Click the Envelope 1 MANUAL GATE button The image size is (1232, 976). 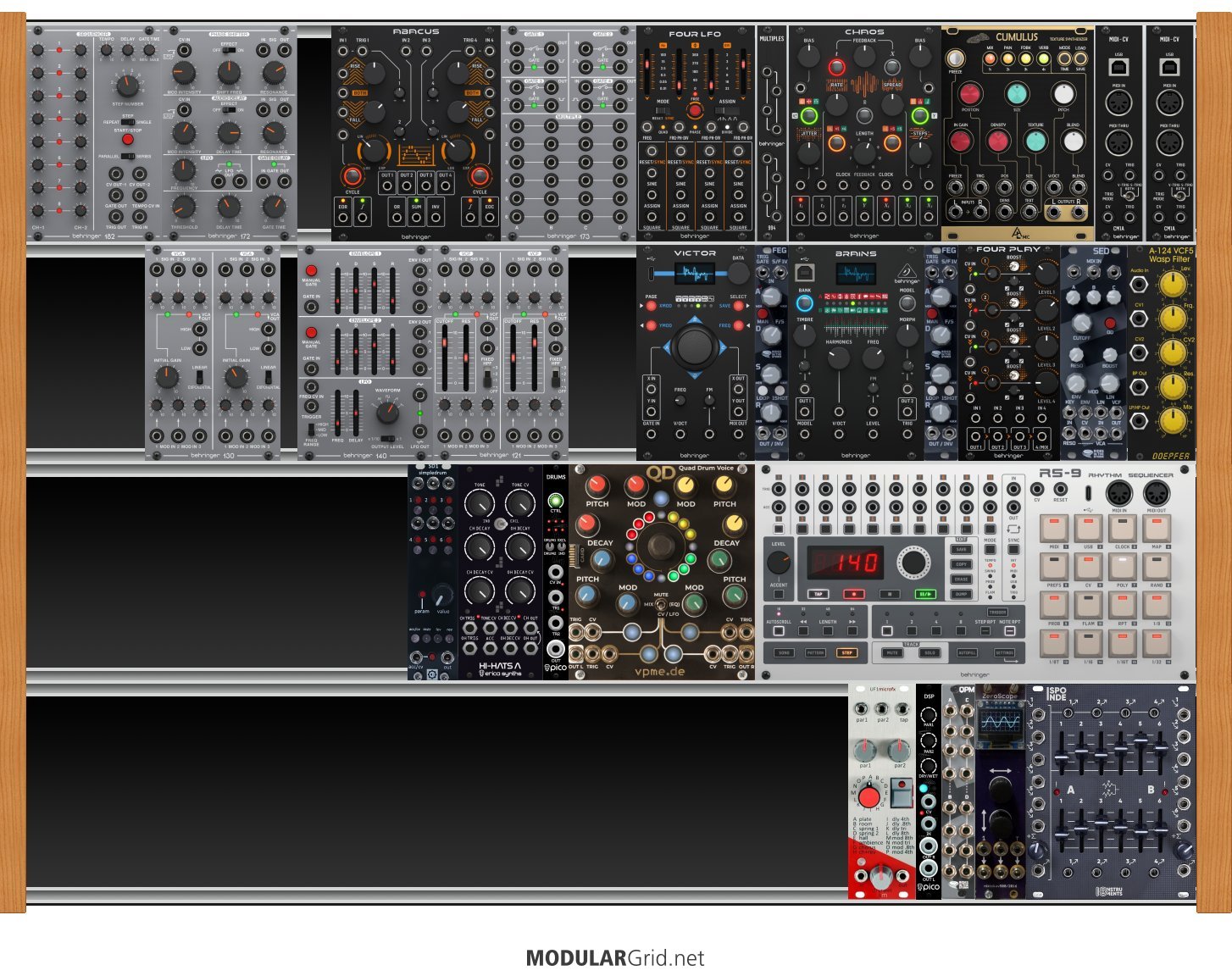[311, 271]
